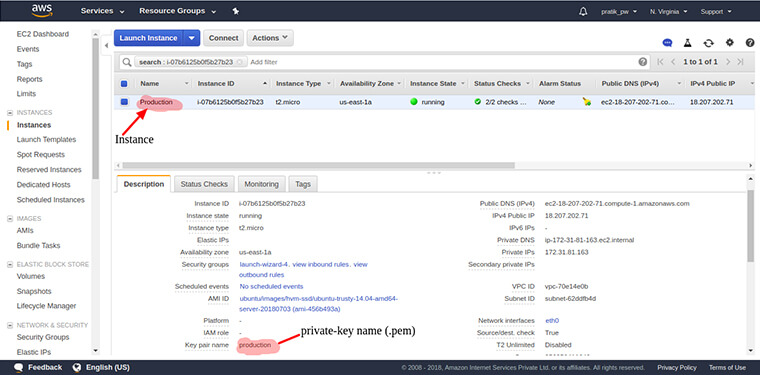This screenshot has width=760, height=375.
Task: Open the Name column filter arrow
Action: point(186,83)
